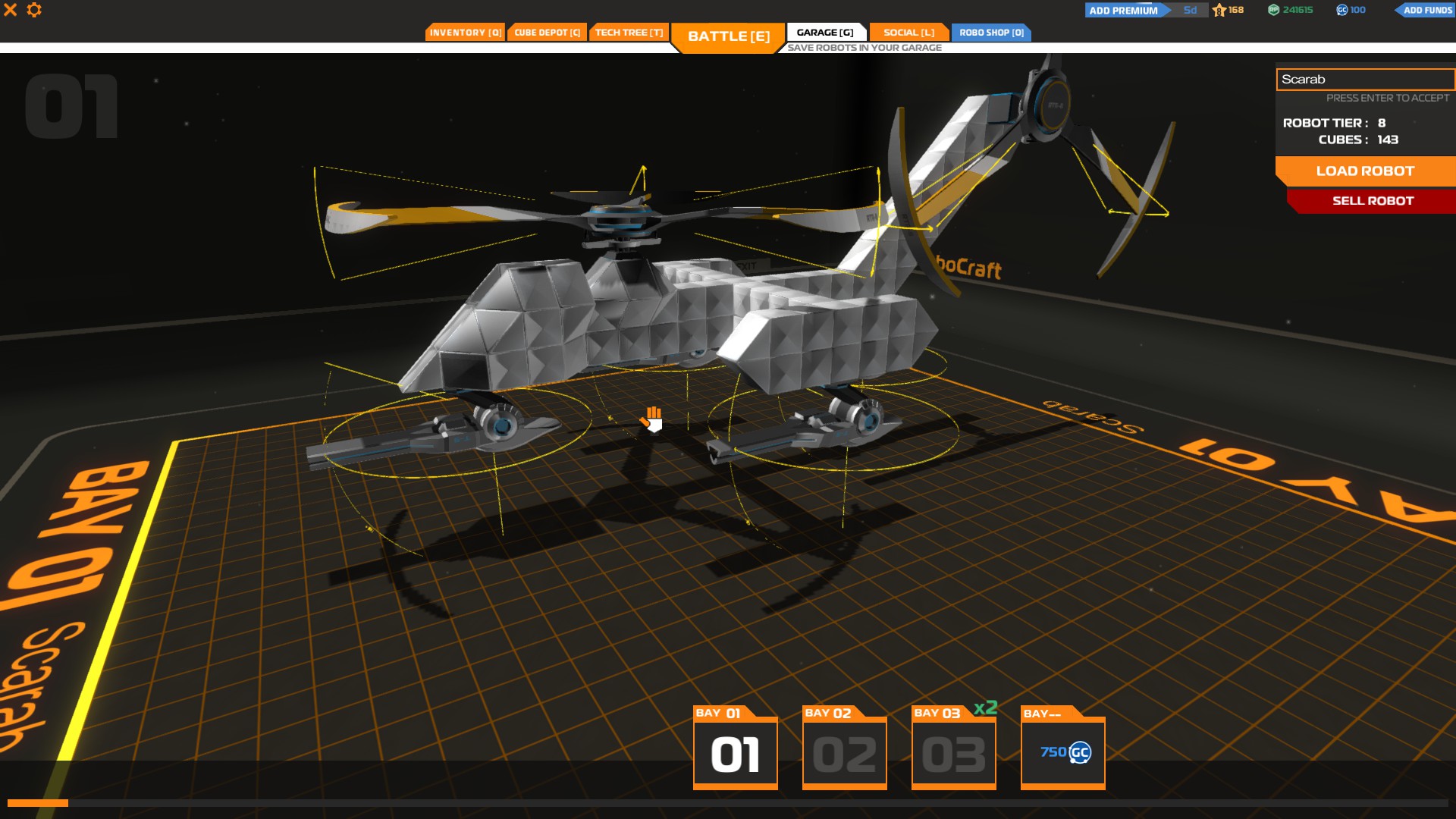Click the orange hand cursor marker
Screen dimensions: 1456x819
652,419
